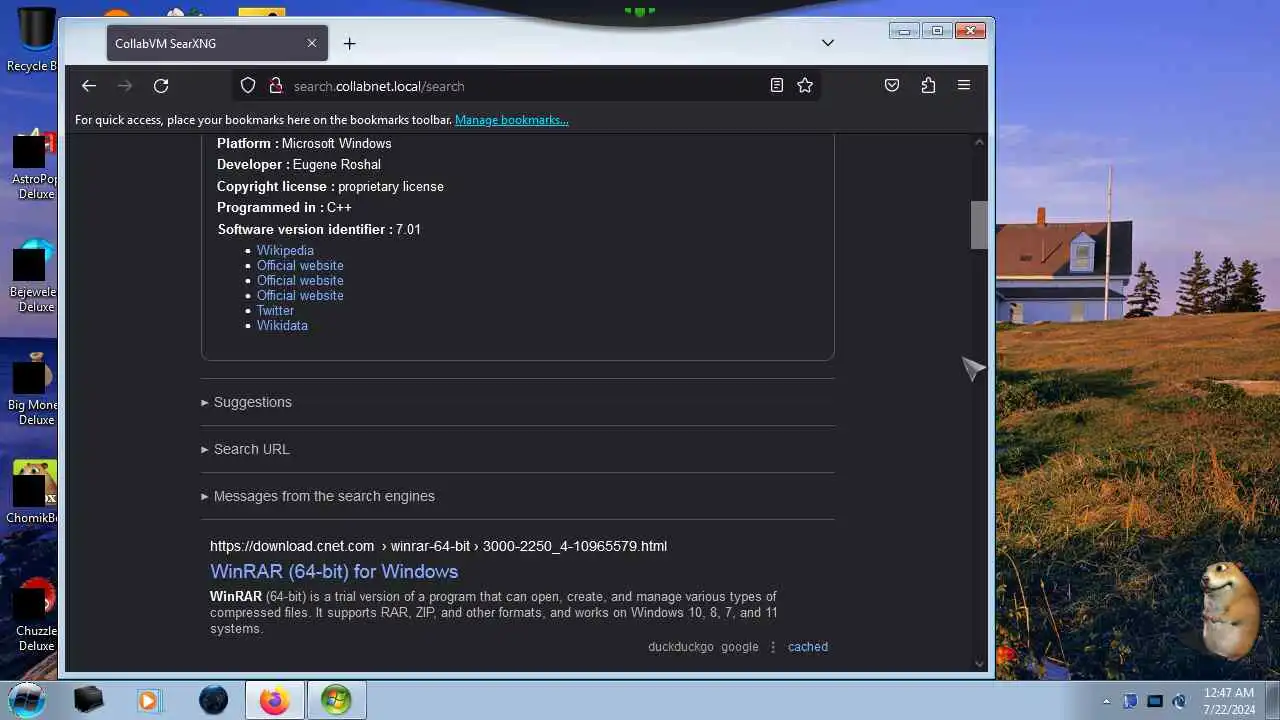Focus the search.collabnet.local address bar
This screenshot has height=720, width=1280.
click(527, 86)
